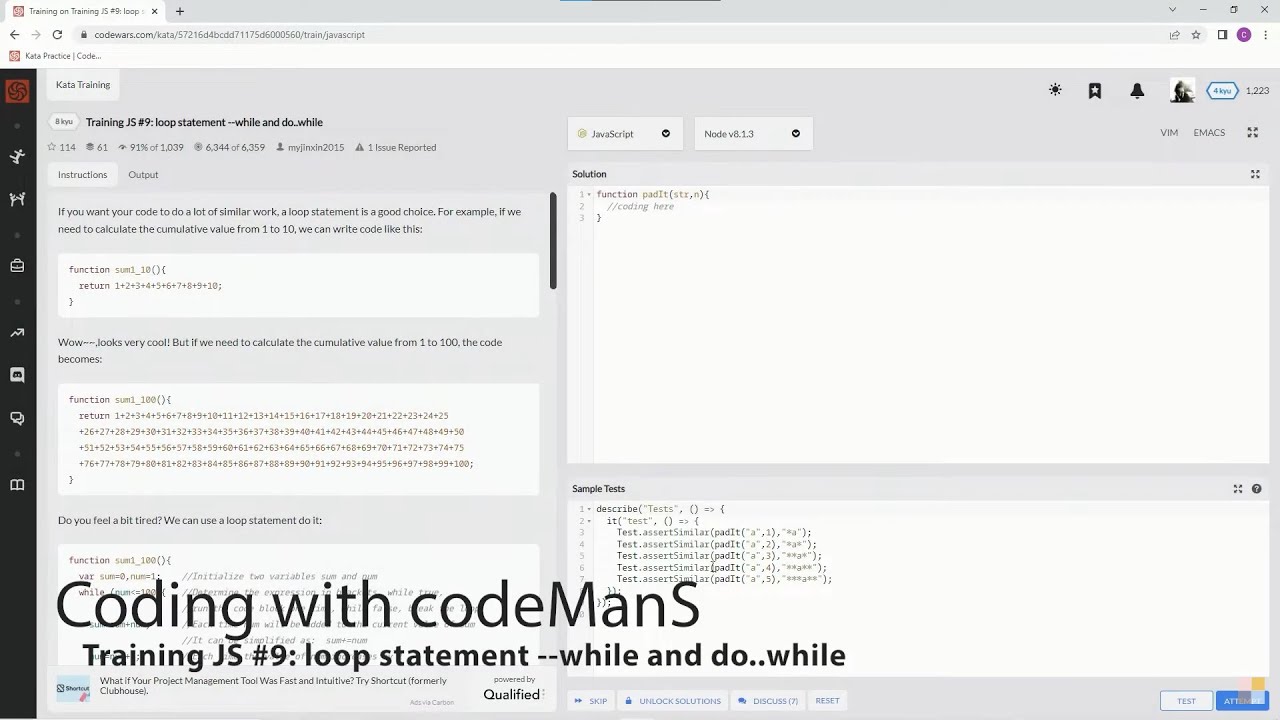Open a new browser tab
This screenshot has height=720, width=1280.
(180, 11)
